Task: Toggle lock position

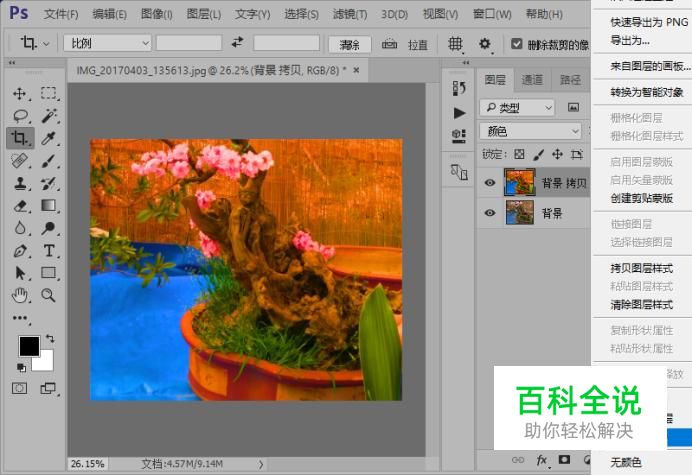Action: (557, 154)
